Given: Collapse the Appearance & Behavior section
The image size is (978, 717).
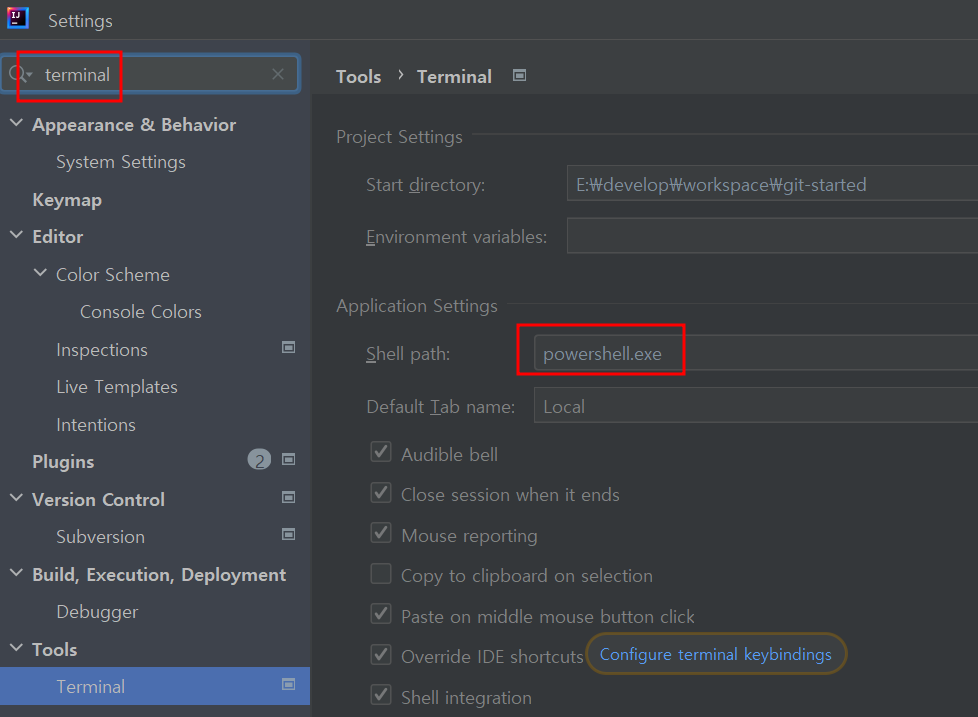Looking at the screenshot, I should click(16, 124).
